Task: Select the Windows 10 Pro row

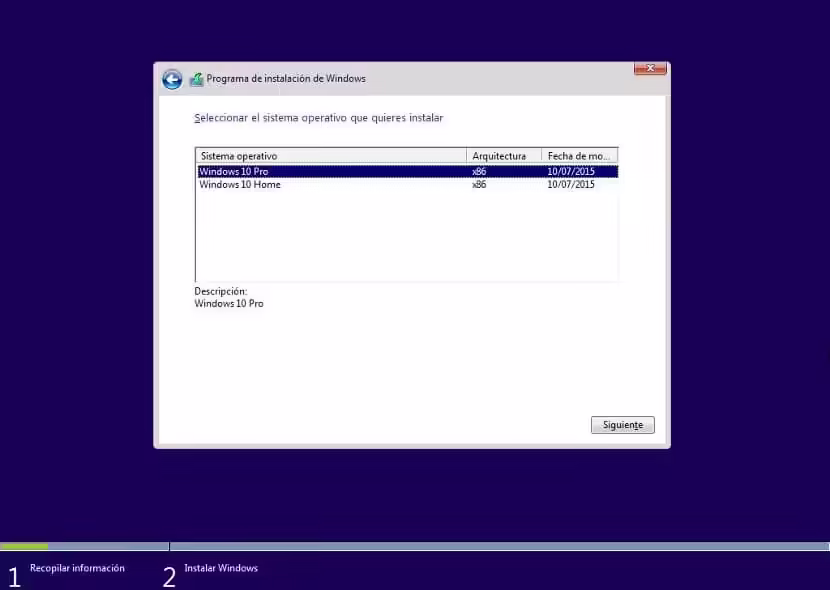Action: tap(408, 171)
